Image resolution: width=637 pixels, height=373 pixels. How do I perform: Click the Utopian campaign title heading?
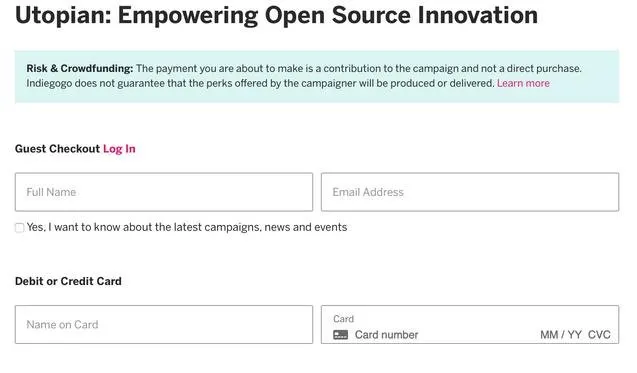coord(276,15)
